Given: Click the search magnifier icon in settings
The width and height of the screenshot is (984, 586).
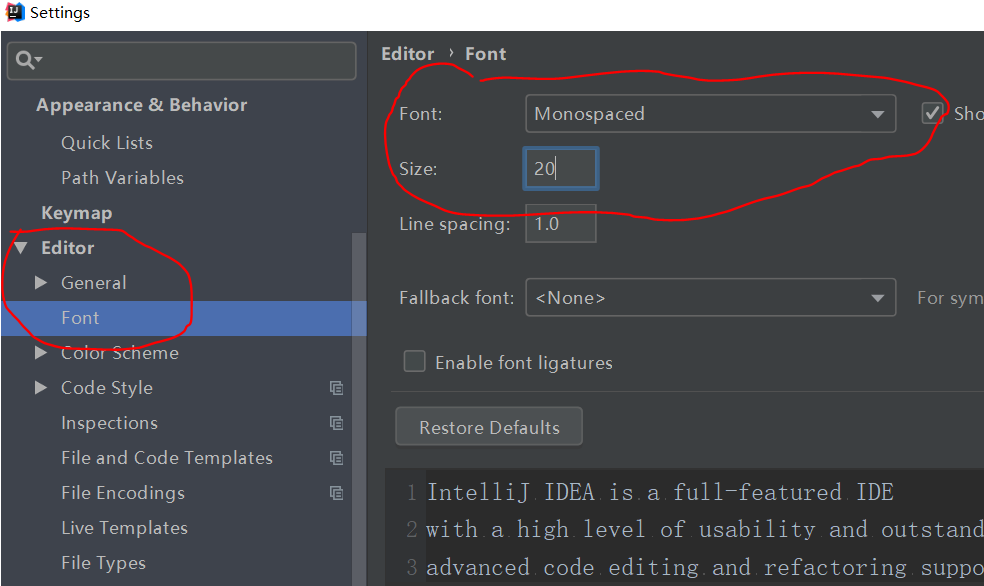Looking at the screenshot, I should click(26, 61).
